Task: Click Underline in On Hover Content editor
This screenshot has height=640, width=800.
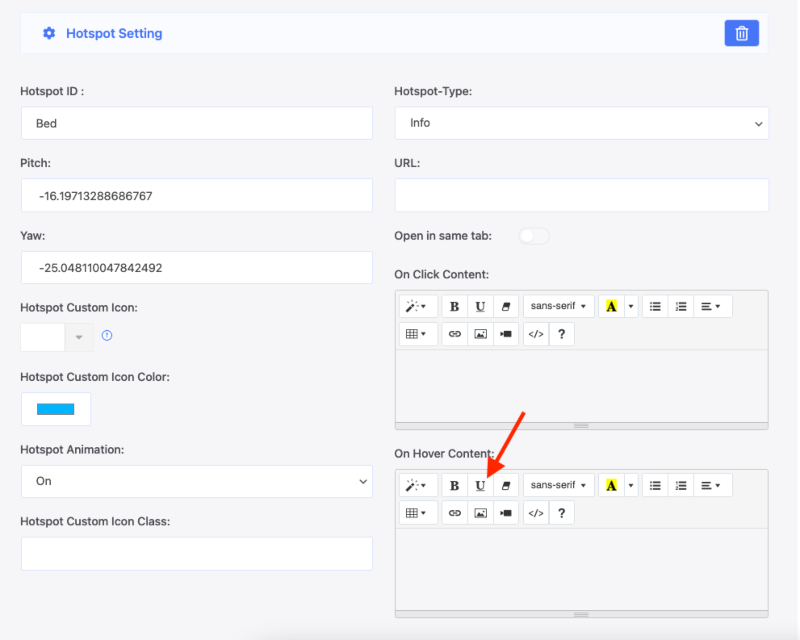Action: 480,485
